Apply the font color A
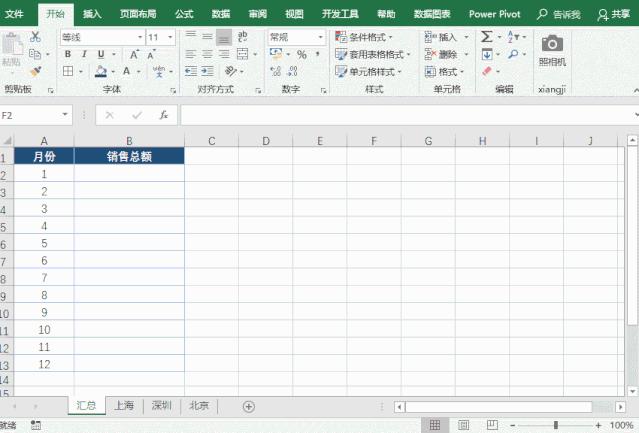 127,71
